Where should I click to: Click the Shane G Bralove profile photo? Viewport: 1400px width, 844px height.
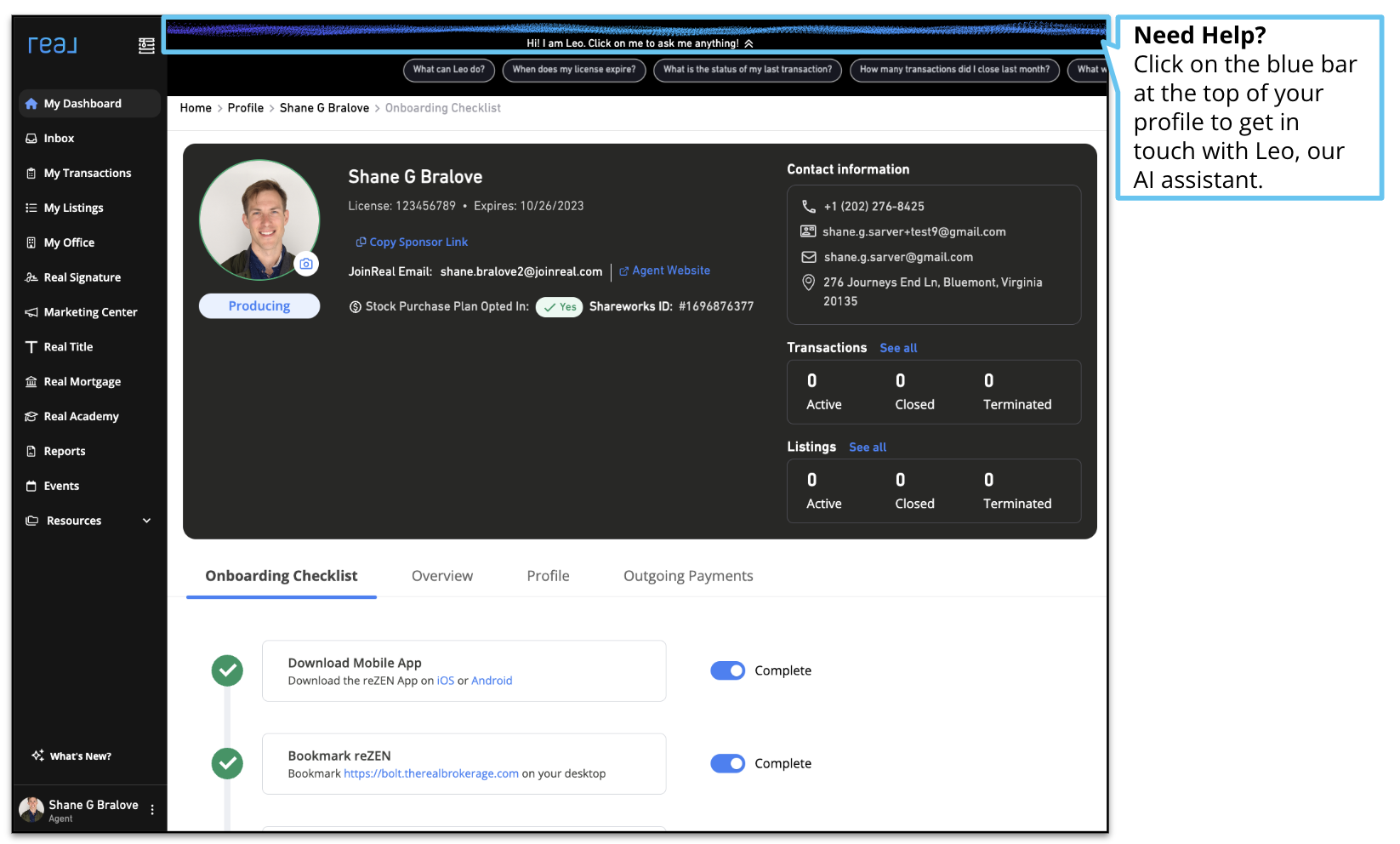pyautogui.click(x=259, y=220)
